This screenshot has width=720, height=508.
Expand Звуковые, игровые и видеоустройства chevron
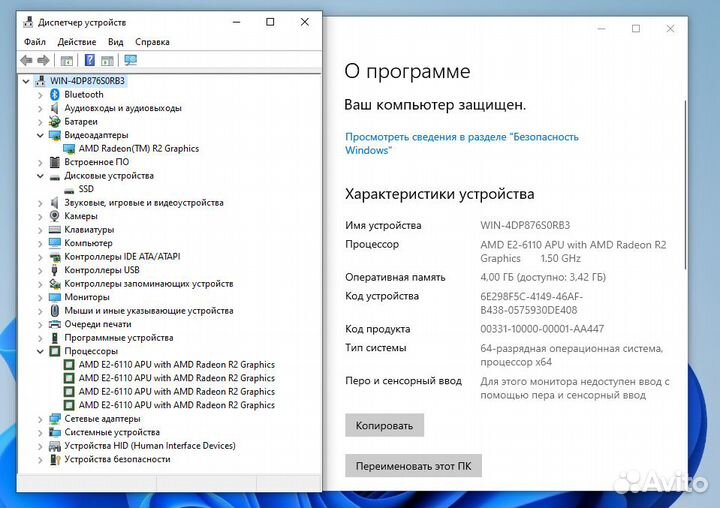tap(40, 203)
